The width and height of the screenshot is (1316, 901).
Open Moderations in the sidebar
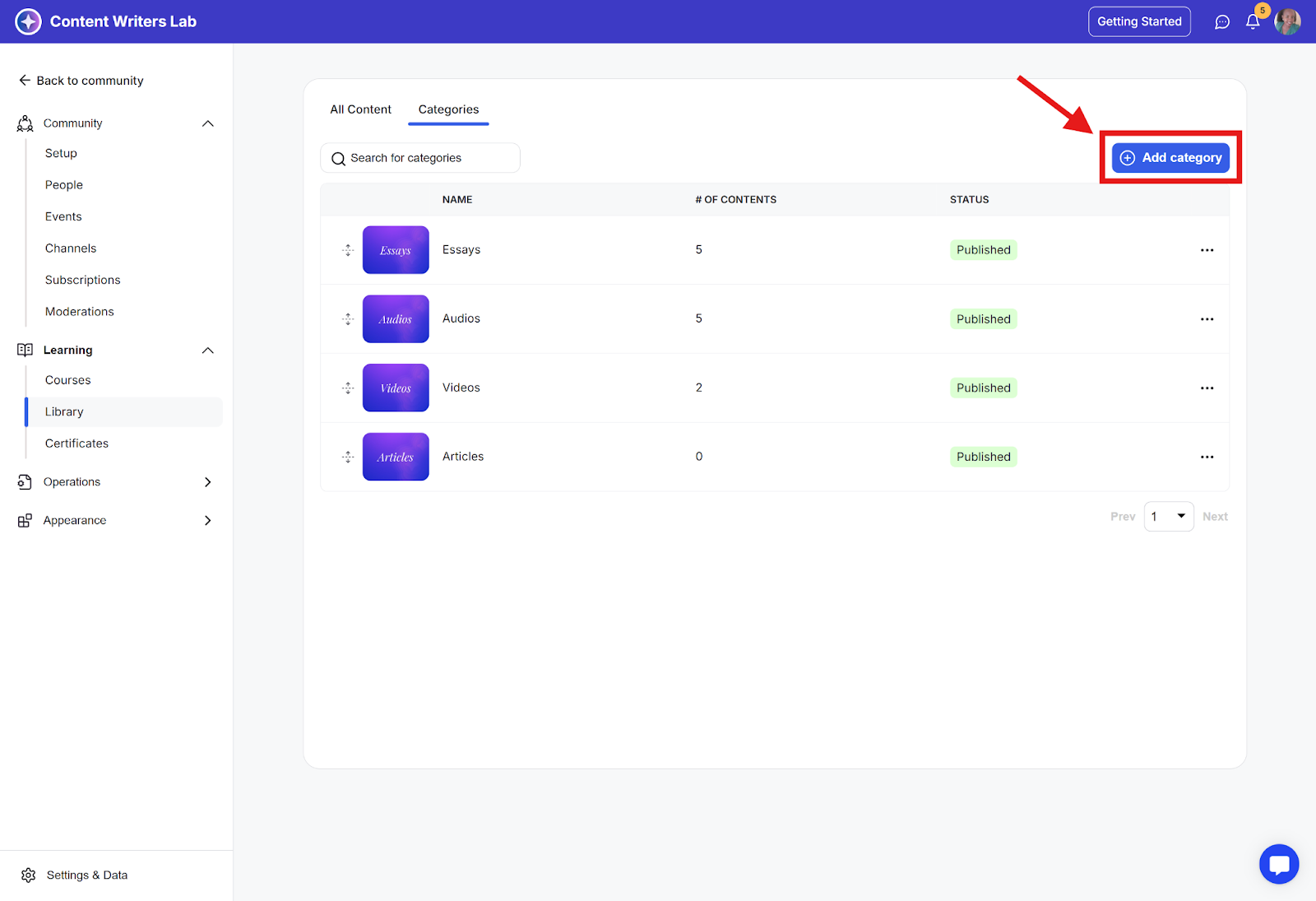pos(80,312)
